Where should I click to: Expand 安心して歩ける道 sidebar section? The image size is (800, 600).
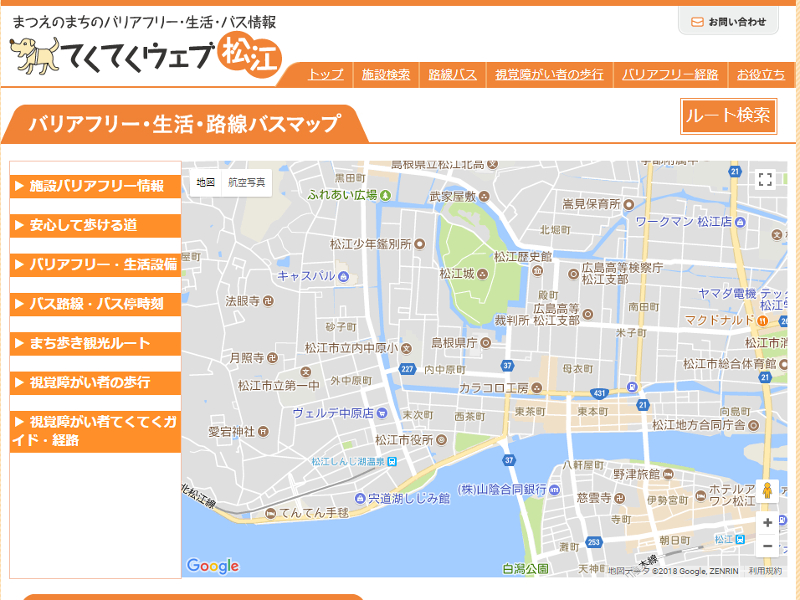point(96,225)
